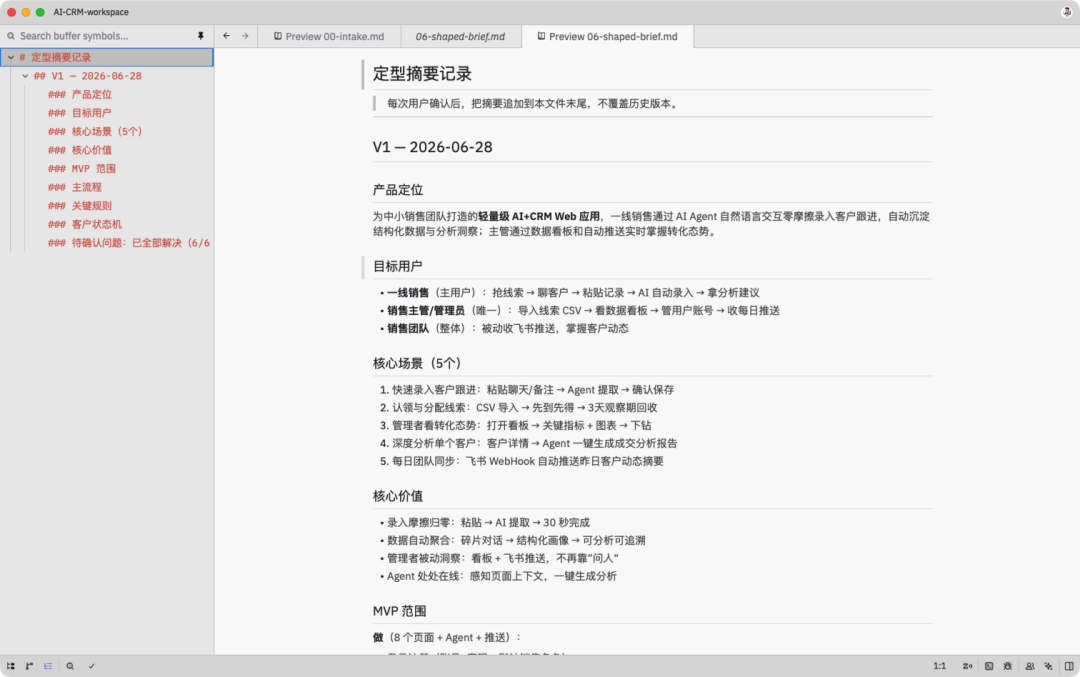Click the 做（8 个页面 + Agent + 推送） line
This screenshot has height=677, width=1080.
(x=448, y=638)
